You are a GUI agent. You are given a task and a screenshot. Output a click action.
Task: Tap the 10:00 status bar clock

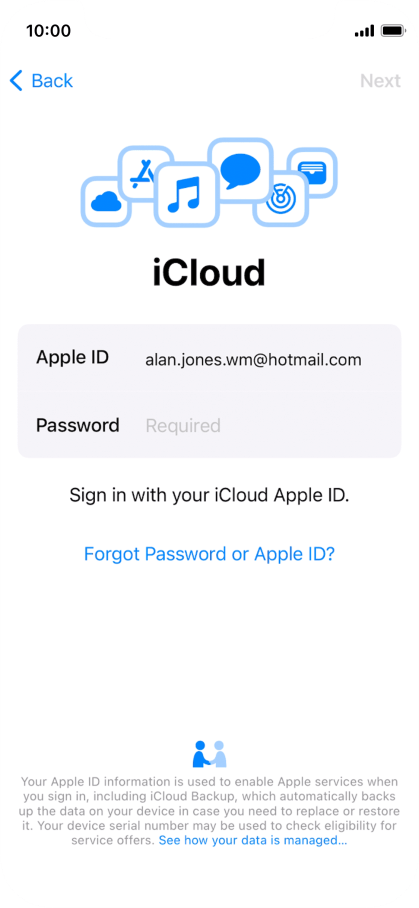click(49, 31)
